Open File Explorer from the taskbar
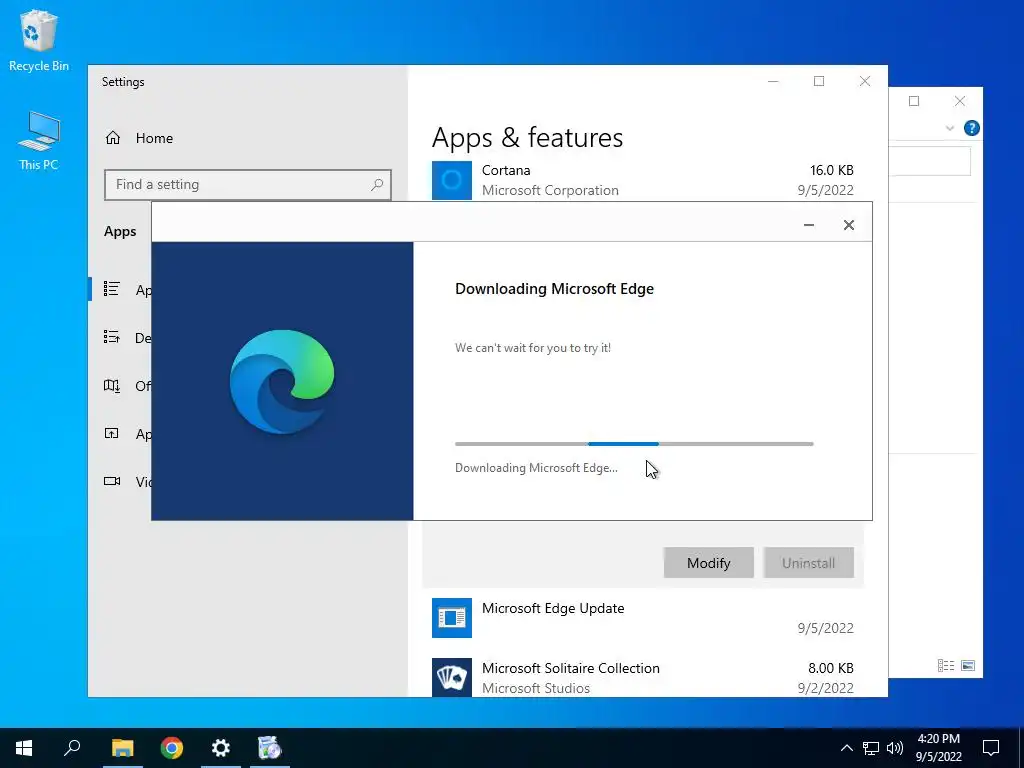1024x768 pixels. click(122, 748)
